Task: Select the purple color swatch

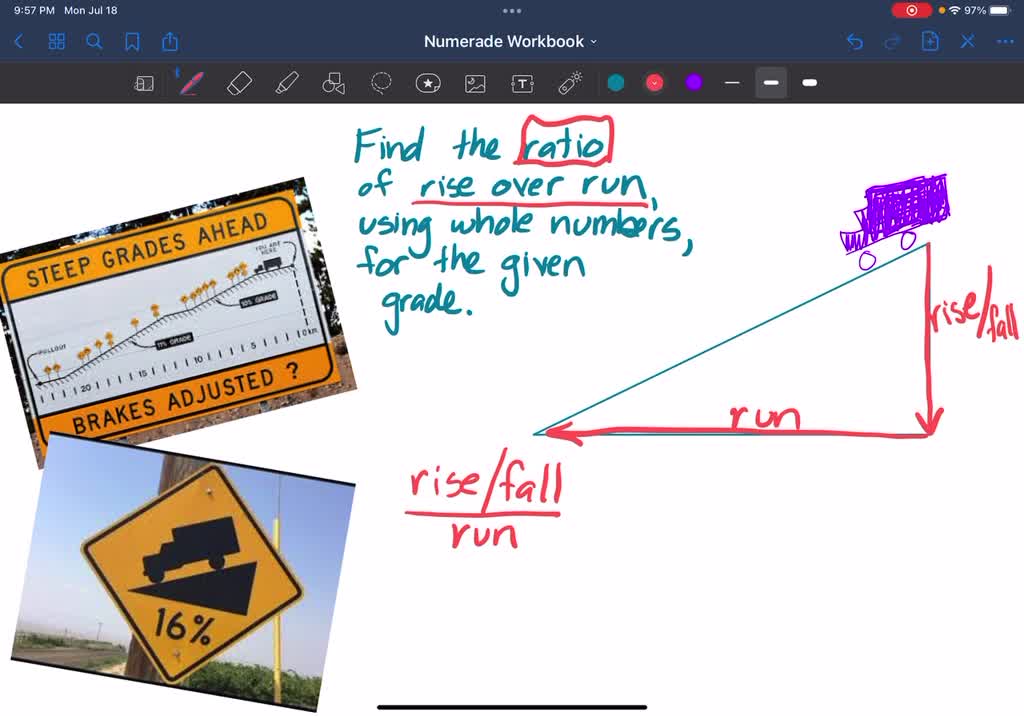Action: coord(693,83)
